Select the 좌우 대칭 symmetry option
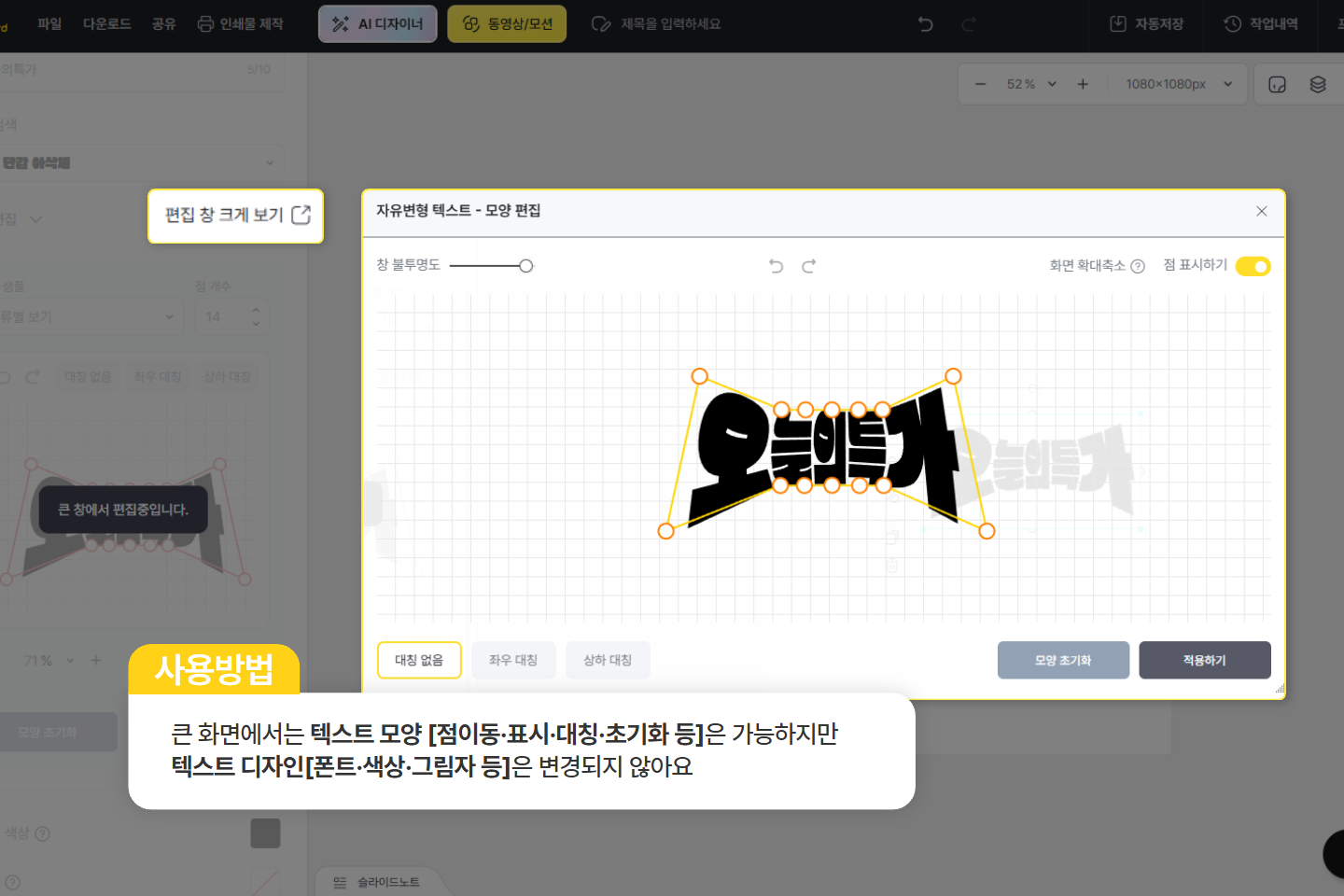 click(513, 660)
